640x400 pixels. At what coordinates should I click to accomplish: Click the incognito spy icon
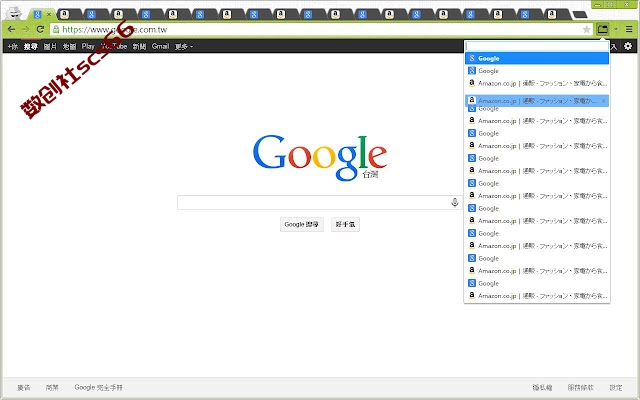click(14, 13)
